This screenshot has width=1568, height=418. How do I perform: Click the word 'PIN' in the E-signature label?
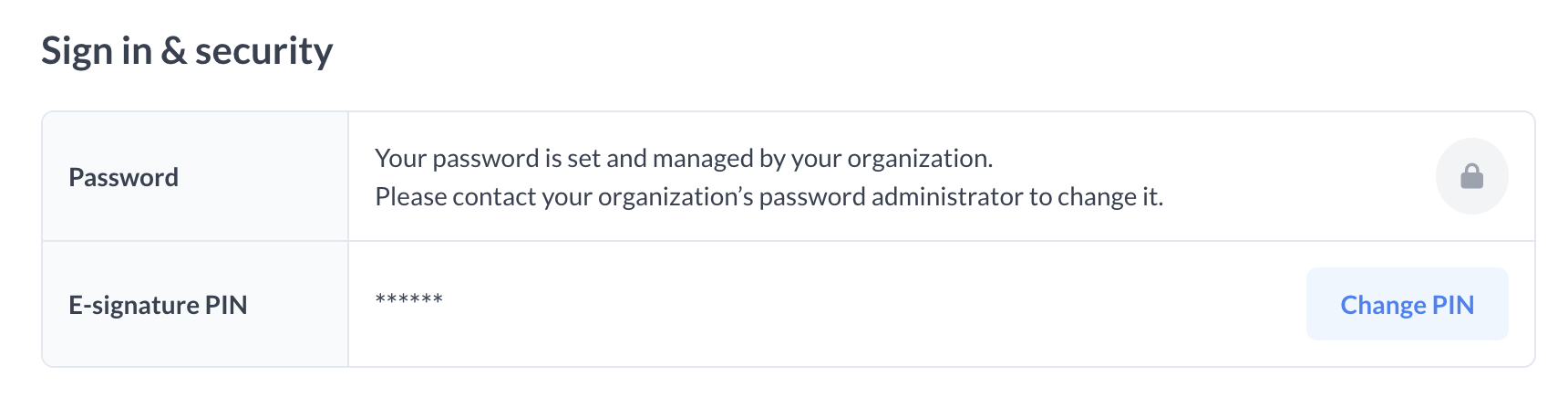coord(226,305)
